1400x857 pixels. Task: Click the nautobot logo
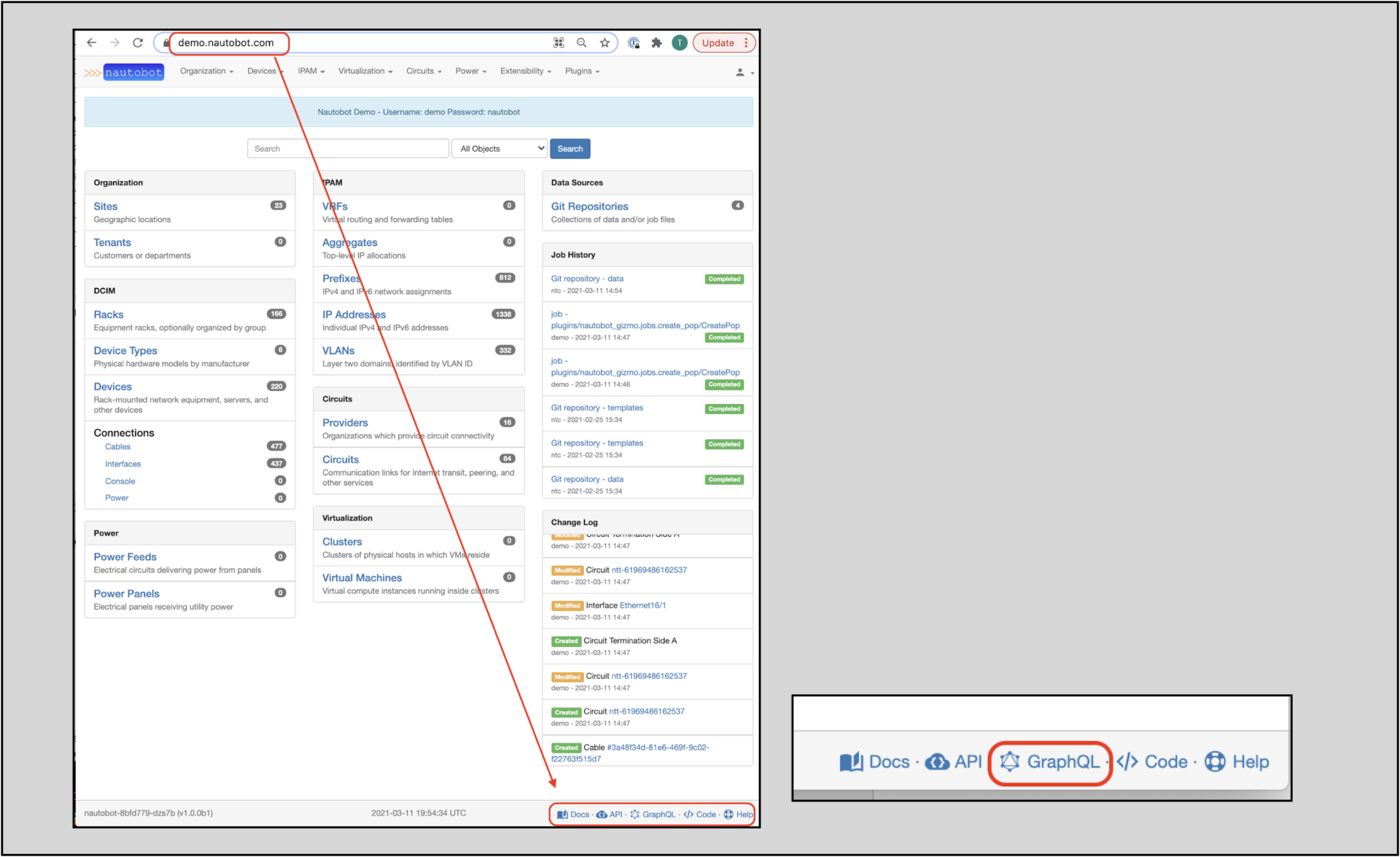coord(133,71)
